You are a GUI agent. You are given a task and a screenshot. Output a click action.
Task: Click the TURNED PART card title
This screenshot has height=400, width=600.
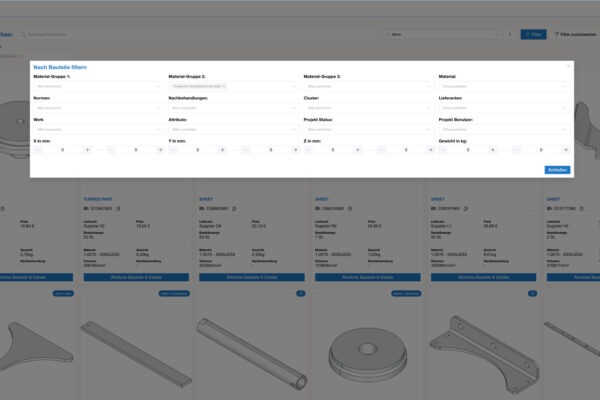click(x=98, y=199)
